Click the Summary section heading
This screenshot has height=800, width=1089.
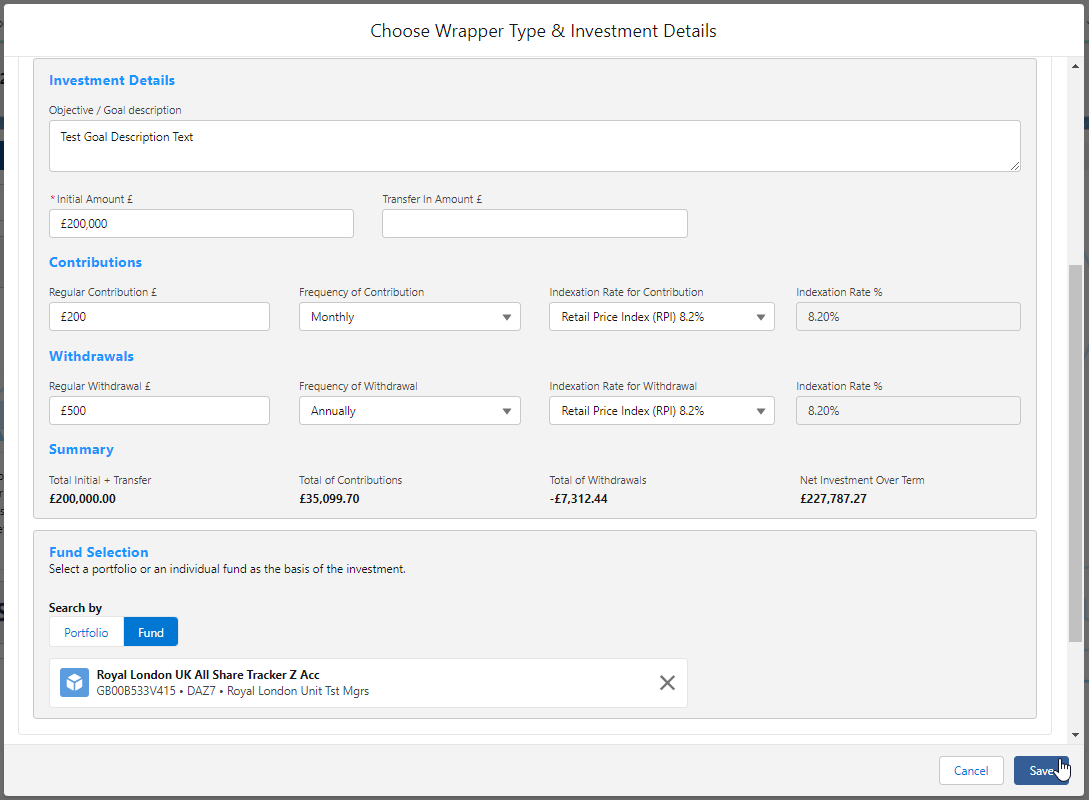click(x=81, y=449)
